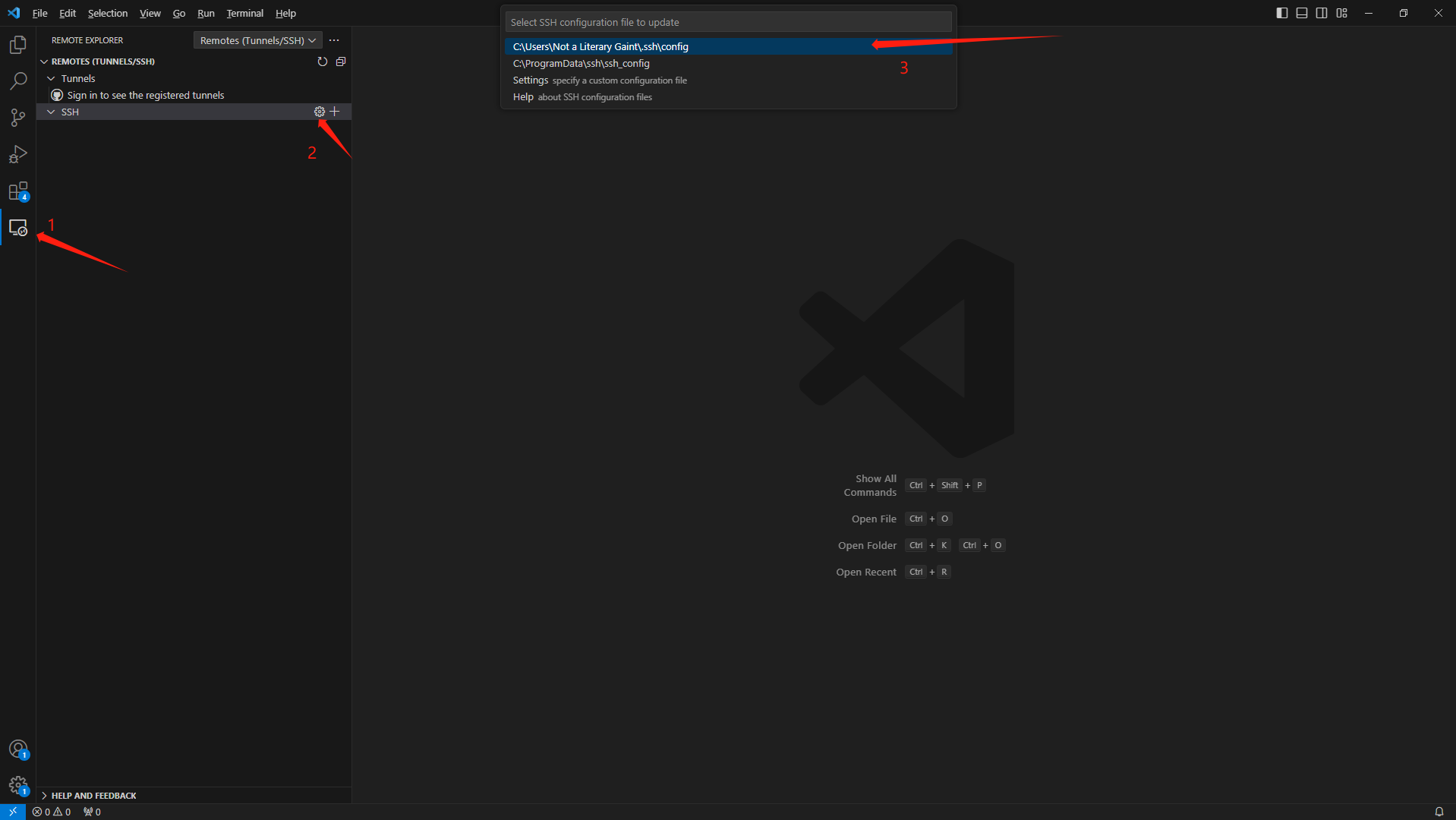Screen dimensions: 1456x820
Task: Choose Help about SSH configuration files
Action: pyautogui.click(x=728, y=96)
